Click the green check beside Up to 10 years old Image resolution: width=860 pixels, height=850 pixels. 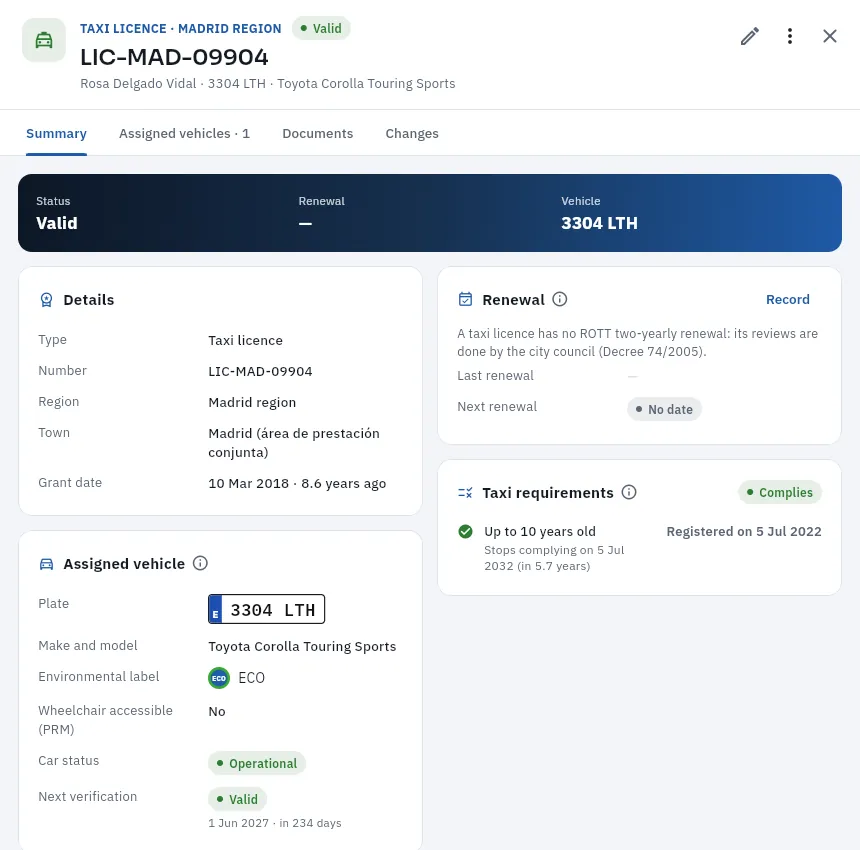click(x=465, y=531)
